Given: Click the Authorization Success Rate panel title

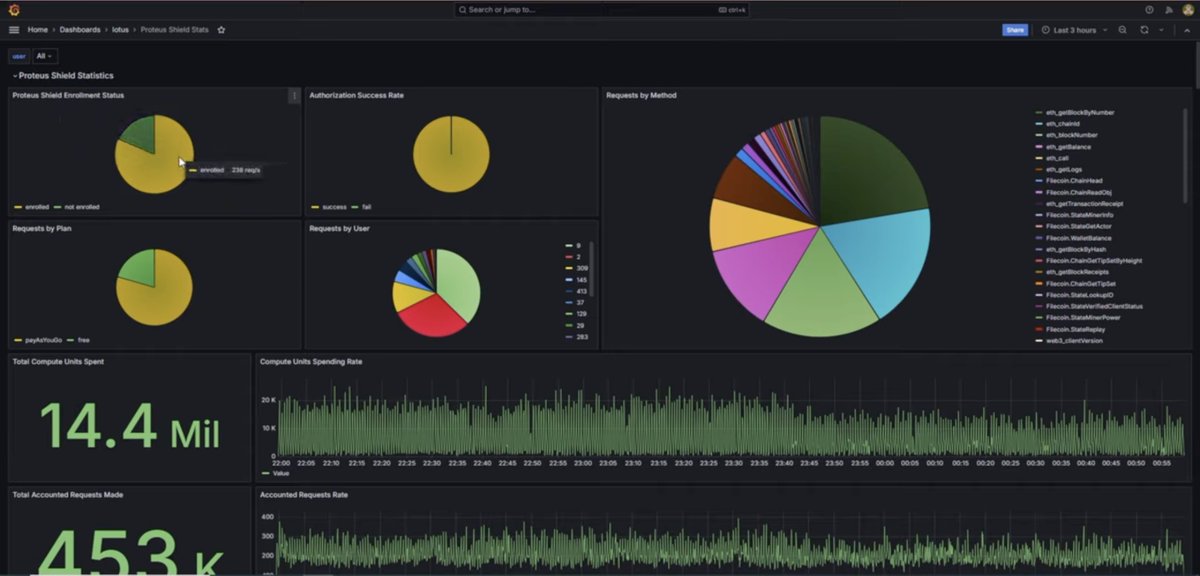Looking at the screenshot, I should (356, 96).
